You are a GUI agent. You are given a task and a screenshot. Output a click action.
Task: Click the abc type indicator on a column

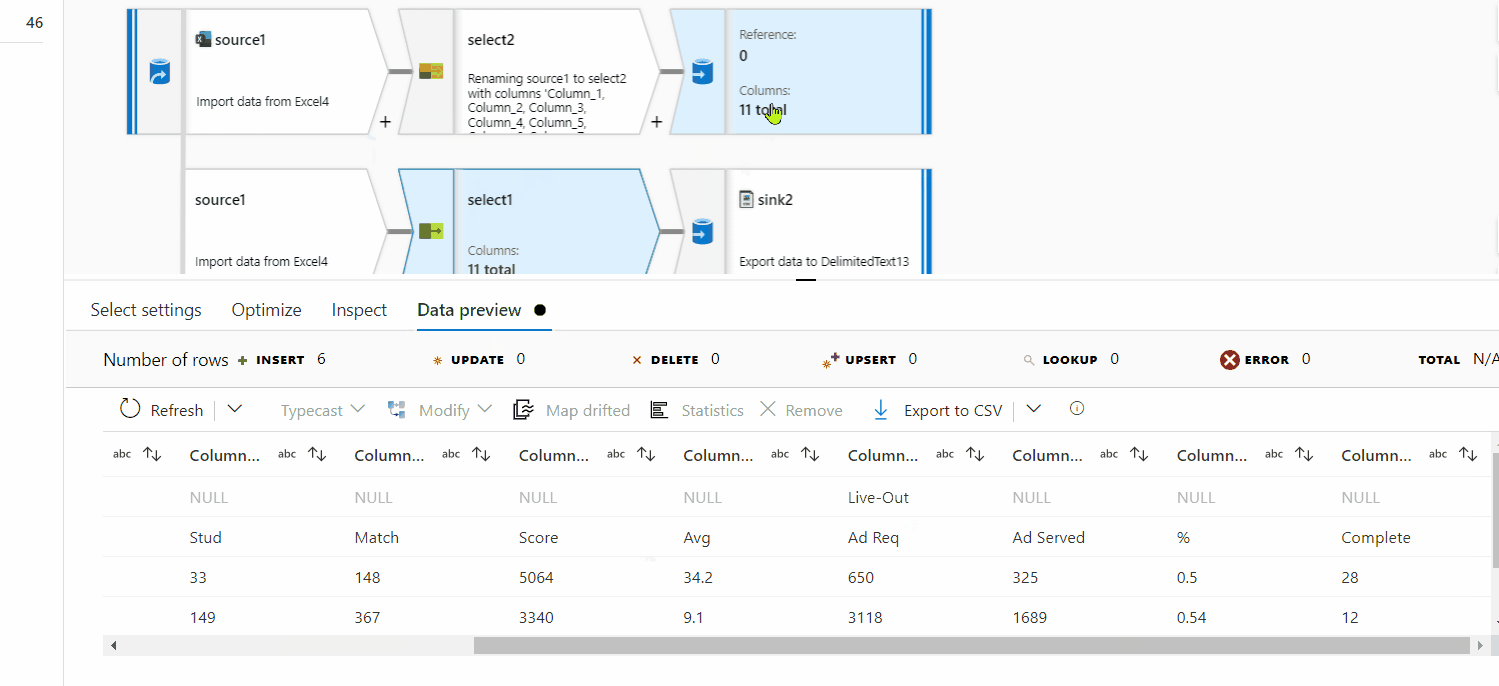121,453
